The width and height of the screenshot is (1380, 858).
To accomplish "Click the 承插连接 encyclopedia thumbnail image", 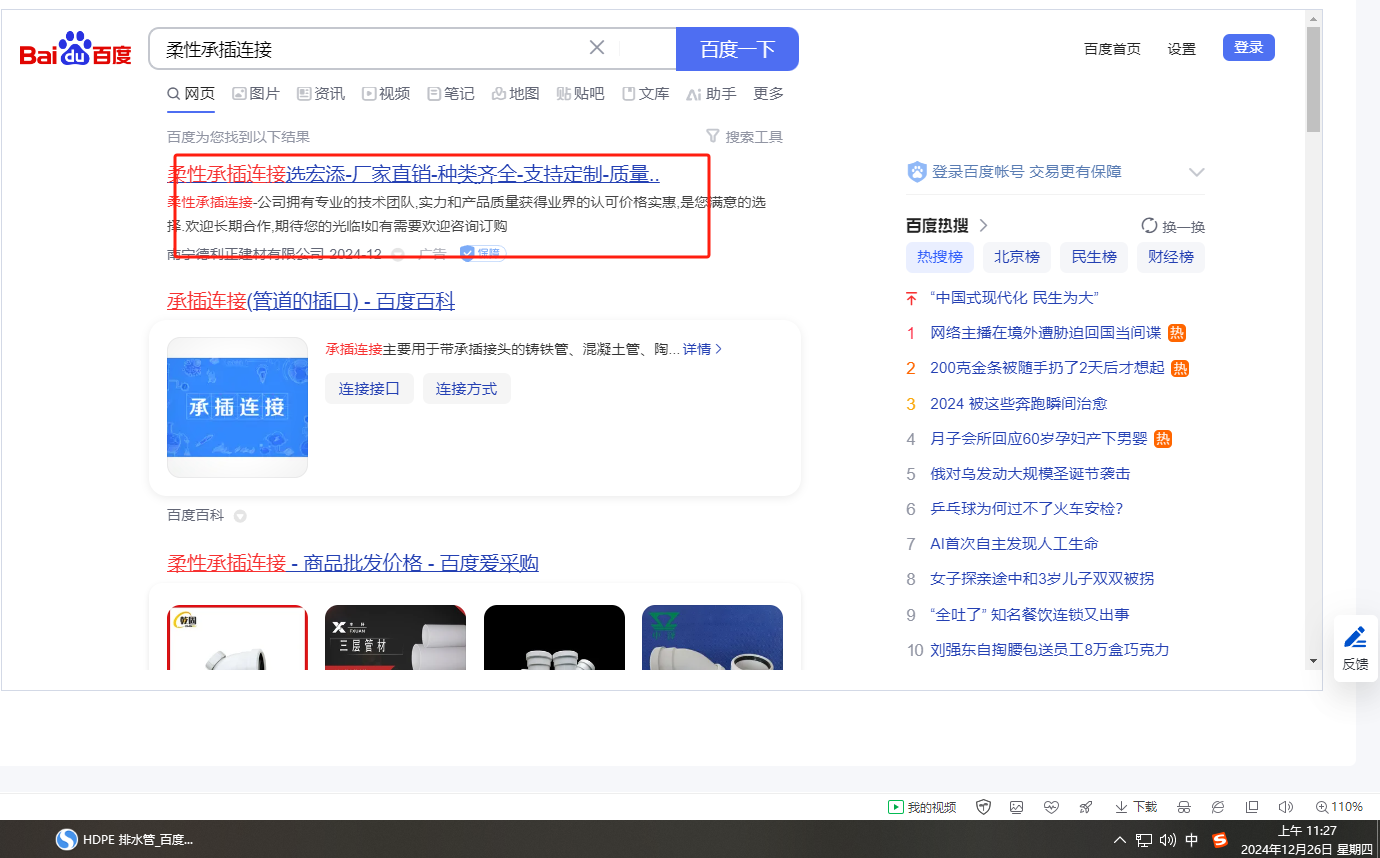I will point(237,407).
